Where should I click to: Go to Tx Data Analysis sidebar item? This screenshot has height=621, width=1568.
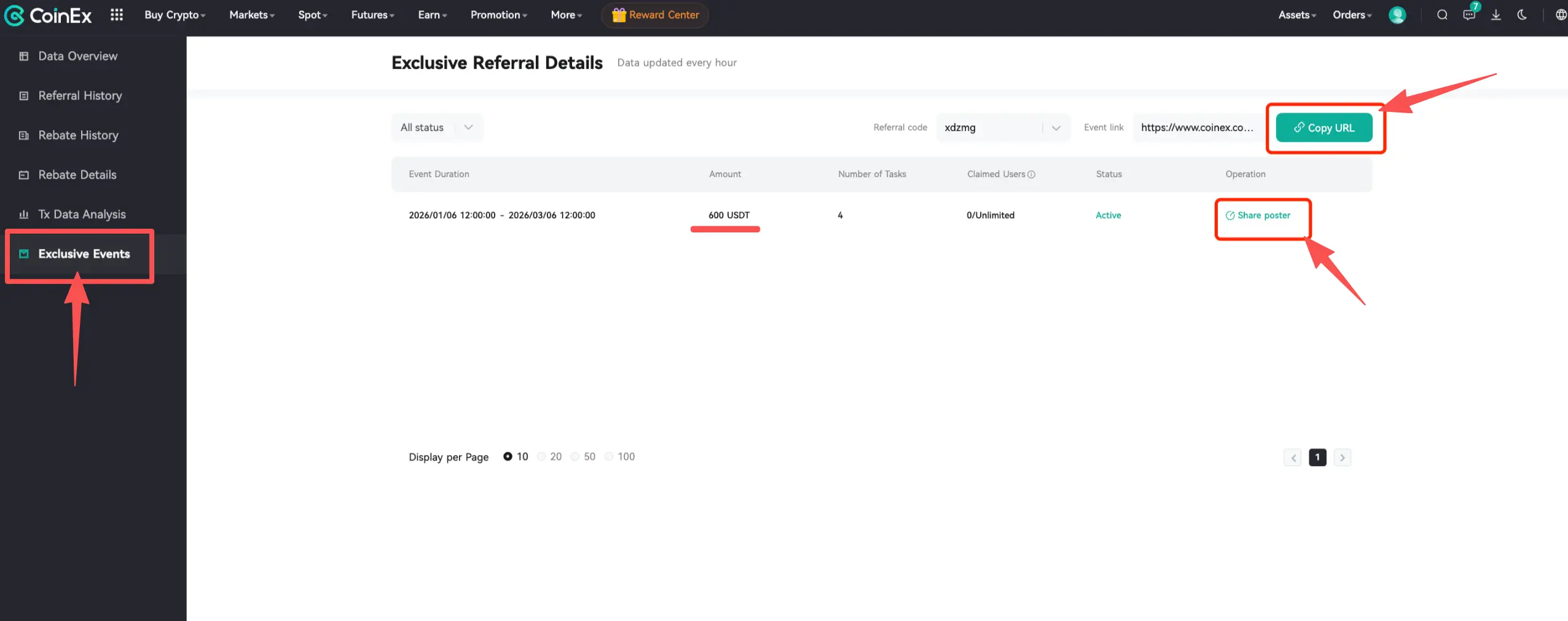pos(82,214)
